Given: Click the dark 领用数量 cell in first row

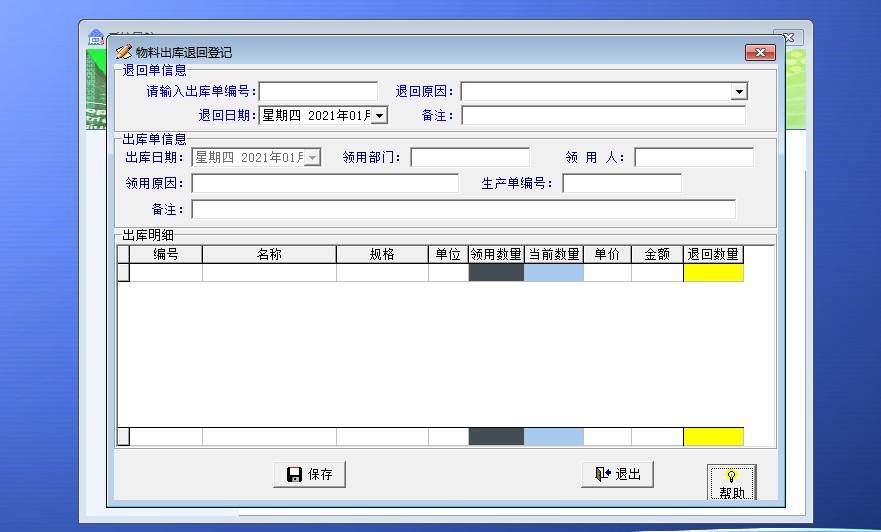Looking at the screenshot, I should click(496, 272).
